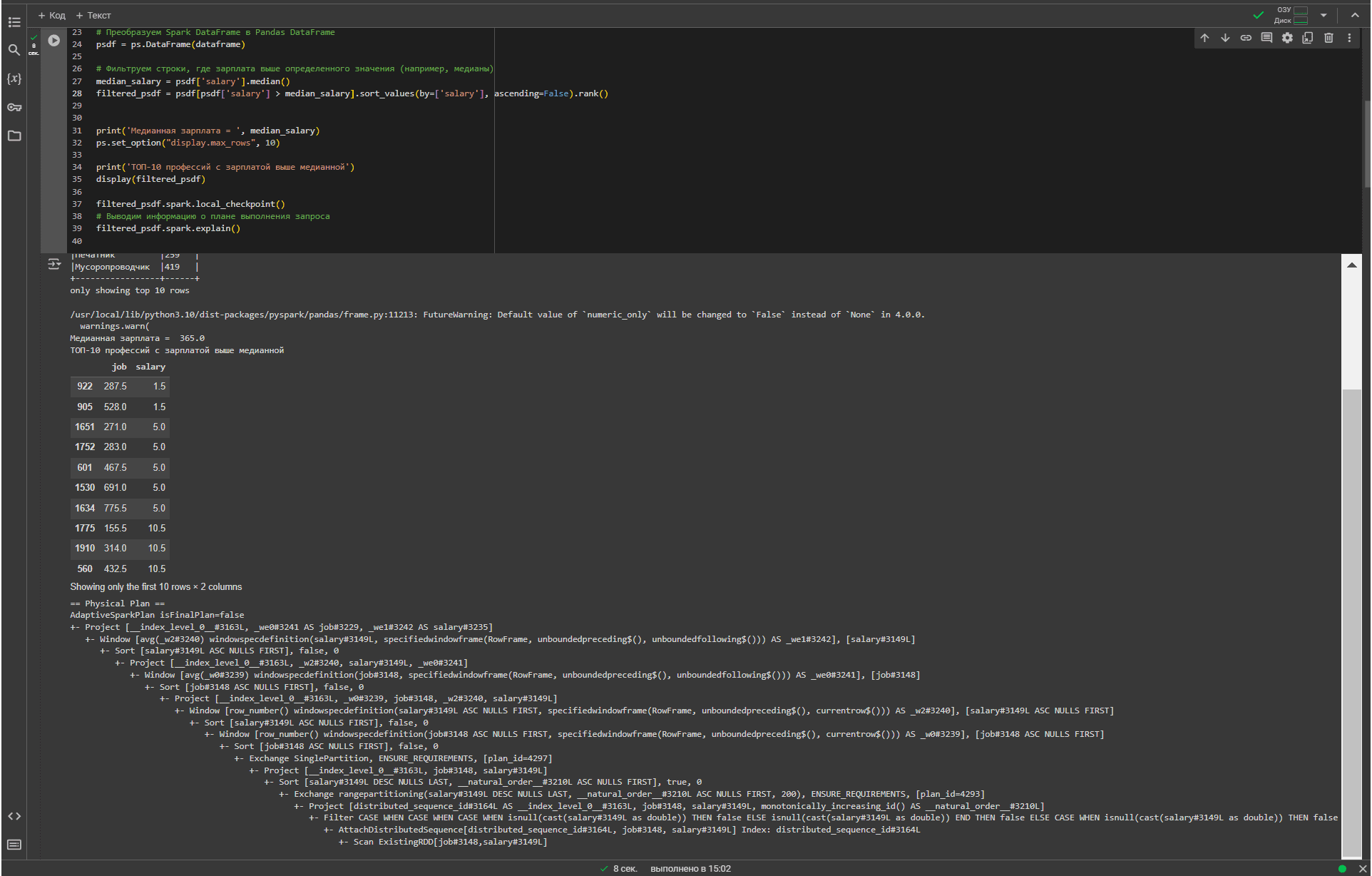
Task: Mirror cell in a tab
Action: pos(1308,38)
